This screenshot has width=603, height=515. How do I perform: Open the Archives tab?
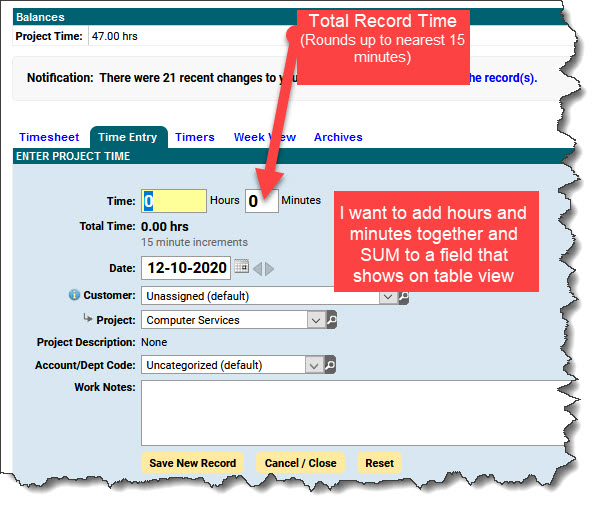(338, 137)
